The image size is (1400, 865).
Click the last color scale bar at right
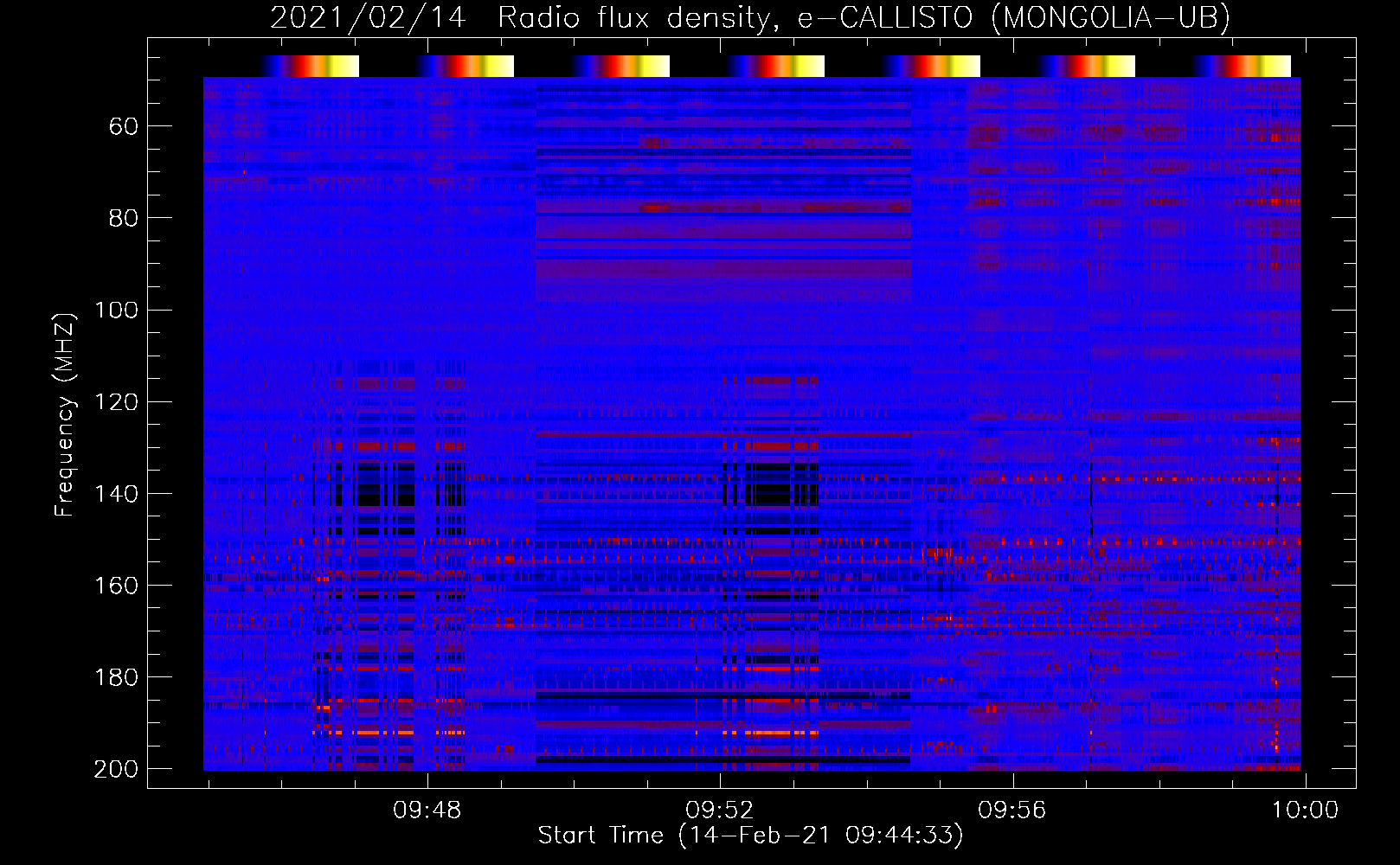(1243, 66)
